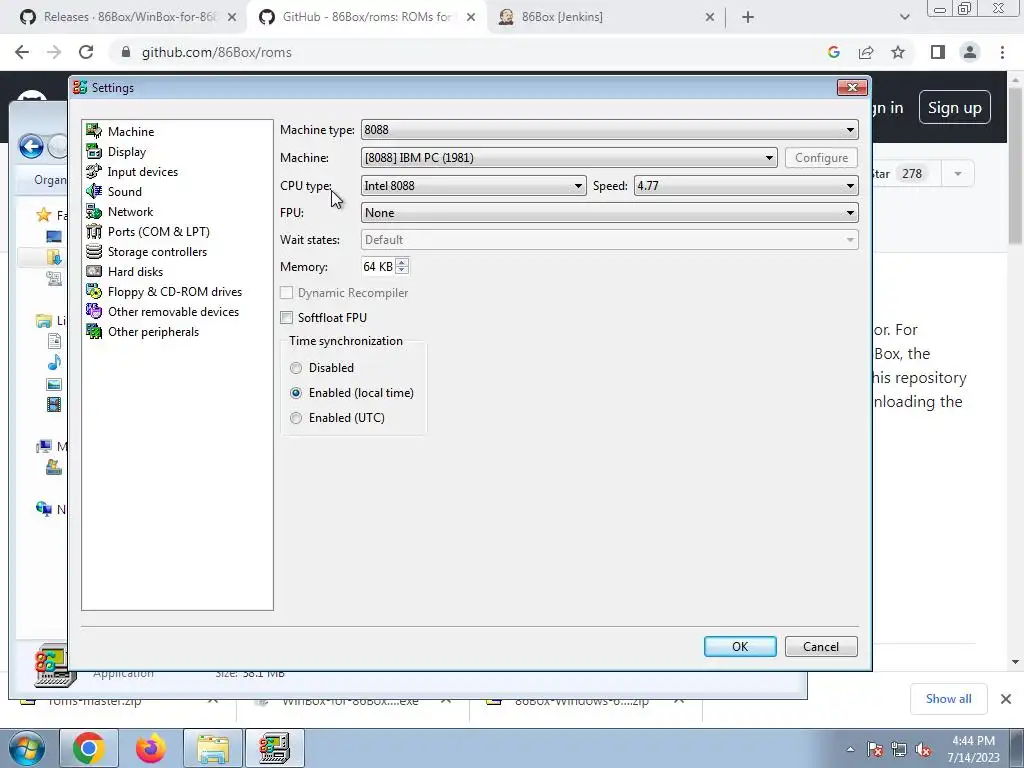Click the Input devices icon

[x=94, y=172]
